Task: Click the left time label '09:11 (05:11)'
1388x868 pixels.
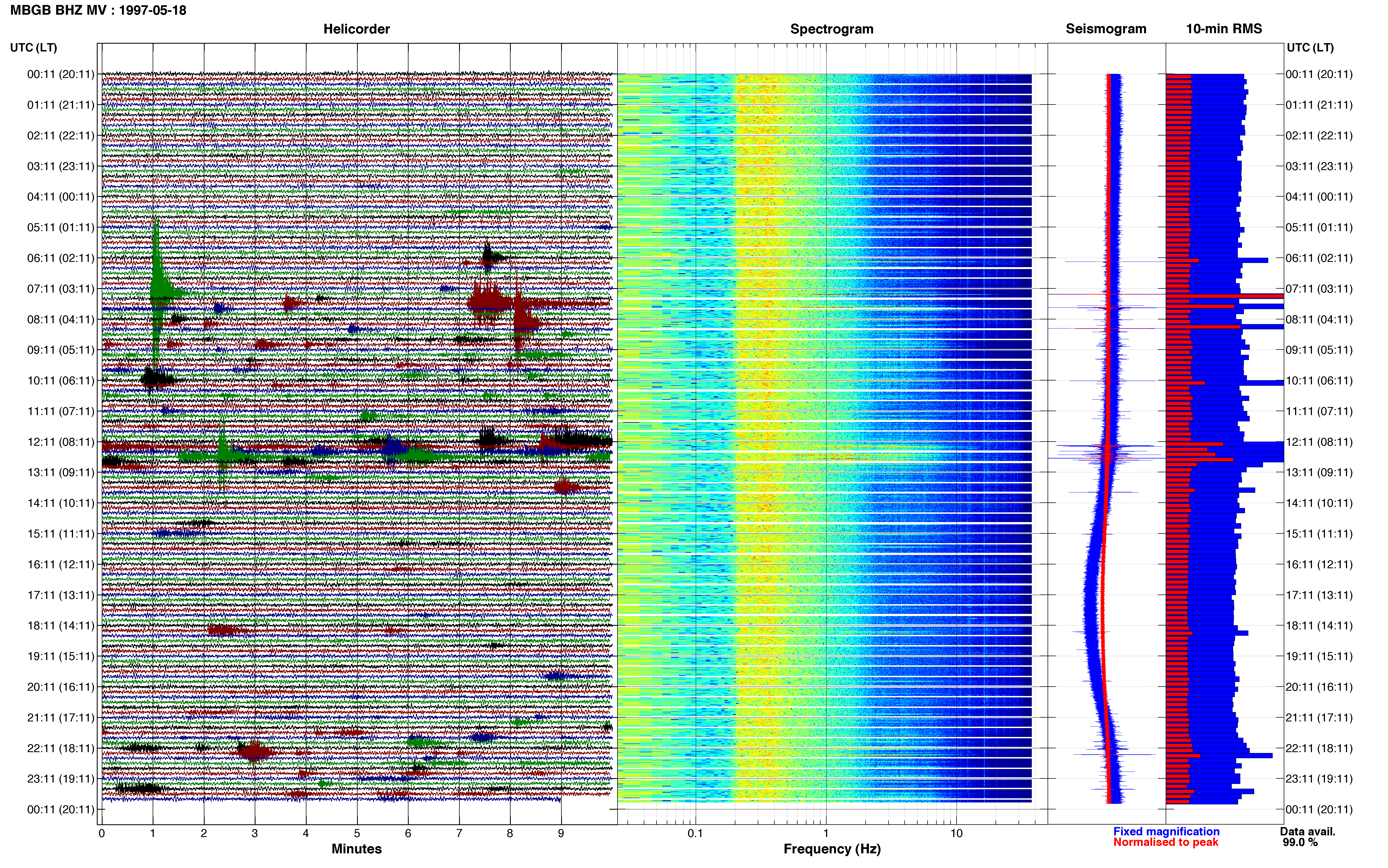Action: (x=61, y=350)
